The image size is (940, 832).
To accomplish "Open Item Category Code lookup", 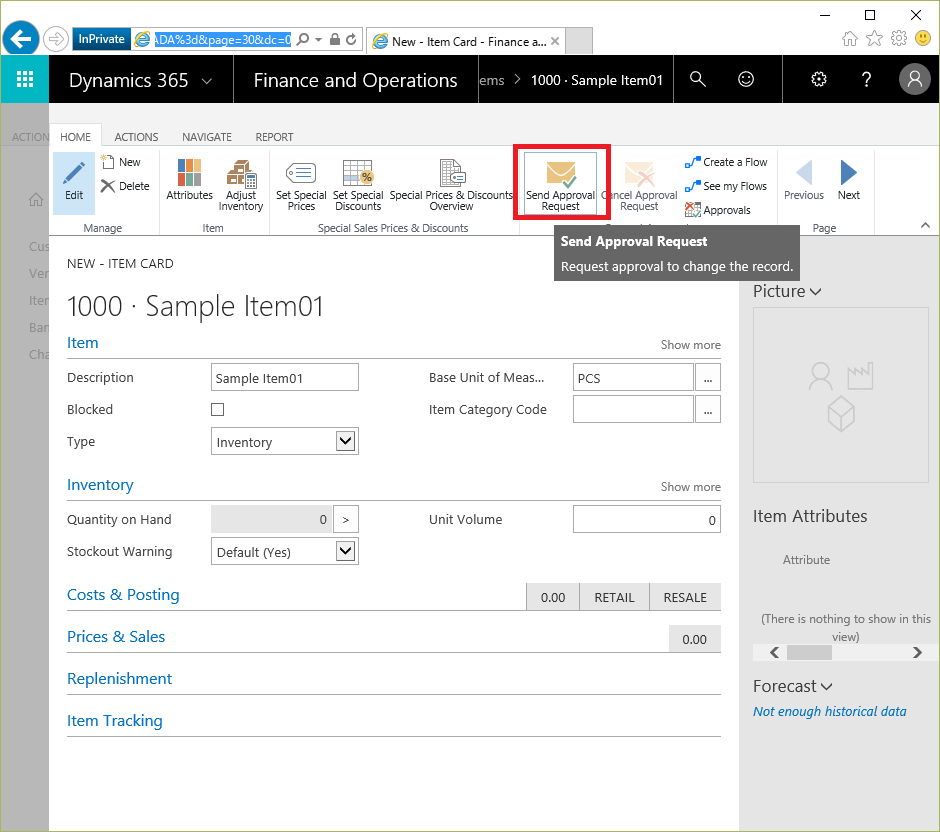I will [708, 409].
